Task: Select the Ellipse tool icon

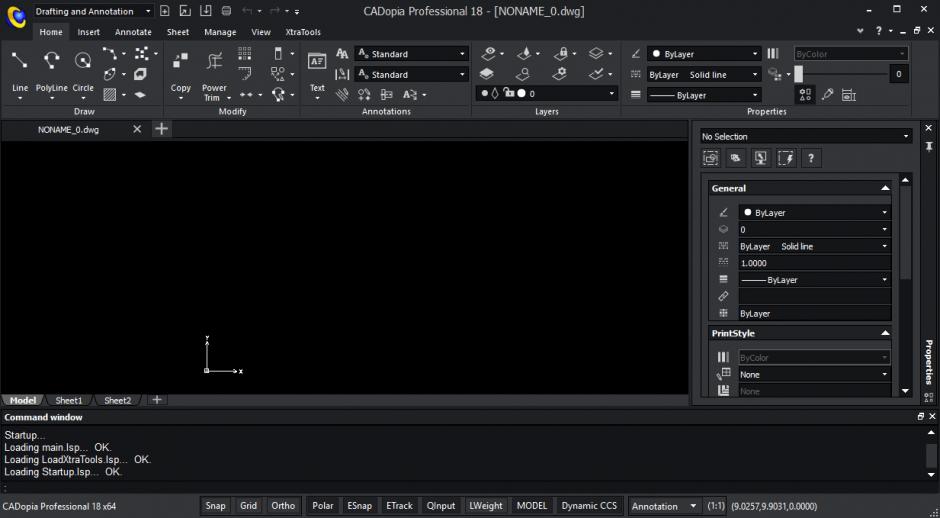Action: (110, 74)
